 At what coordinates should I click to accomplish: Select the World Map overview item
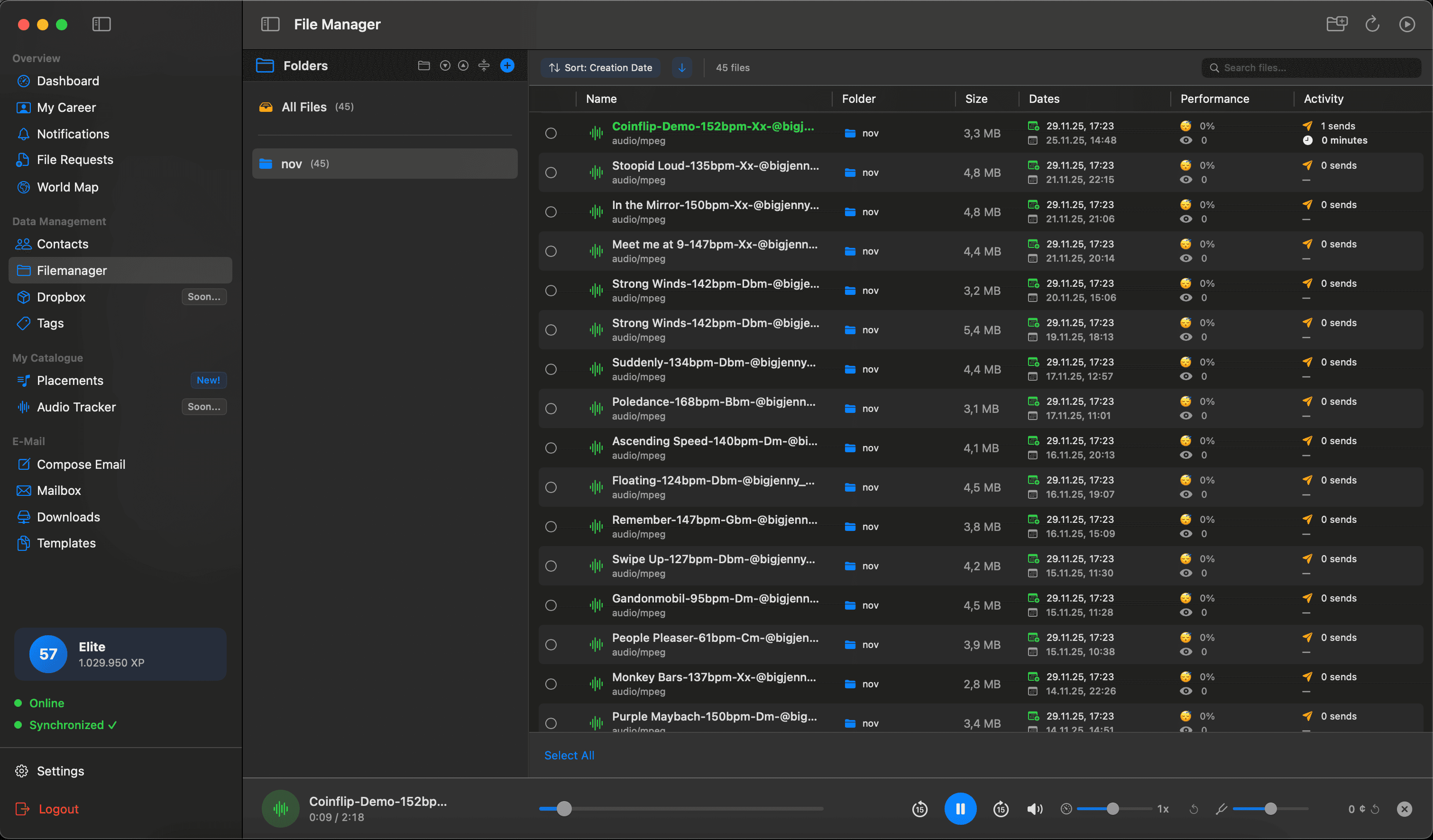(67, 187)
